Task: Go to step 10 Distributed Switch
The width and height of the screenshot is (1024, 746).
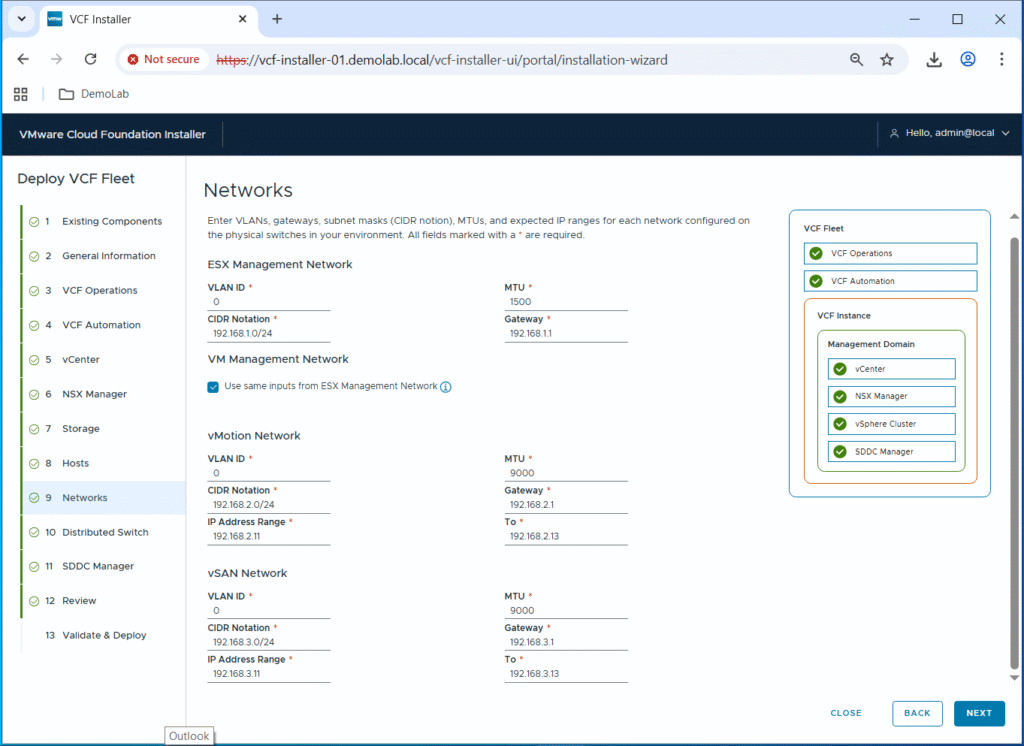Action: point(104,532)
